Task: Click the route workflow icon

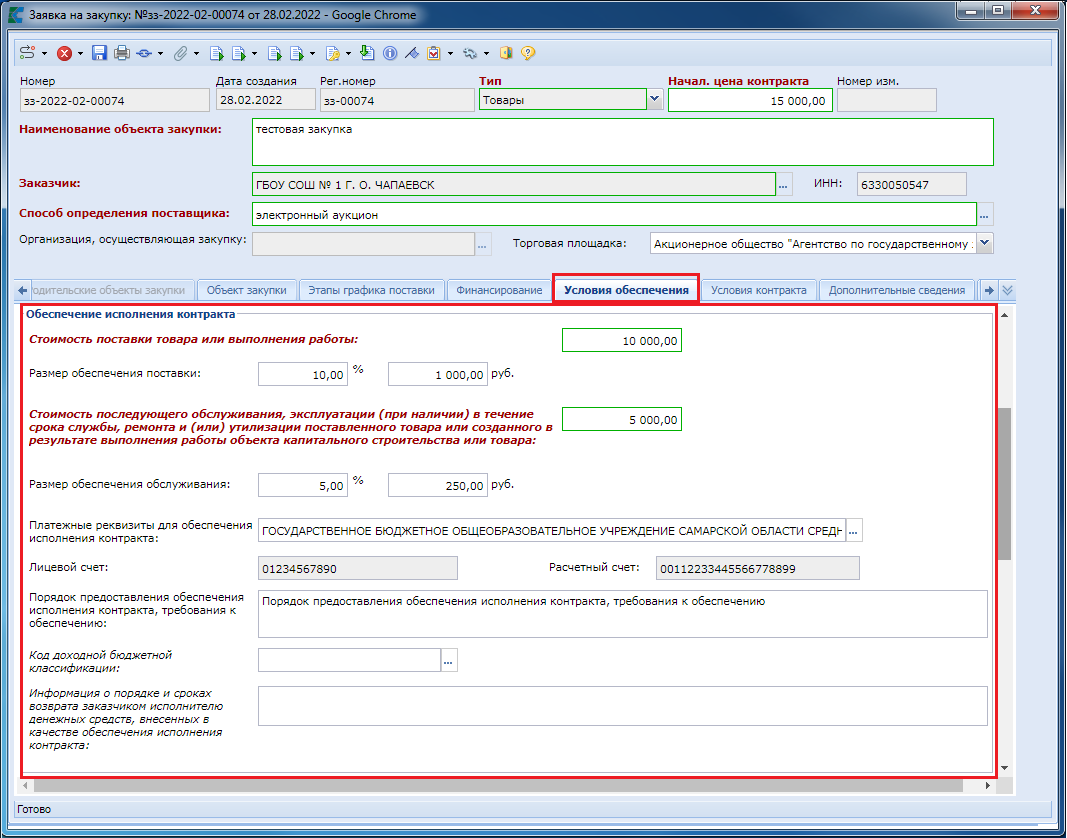Action: 27,53
